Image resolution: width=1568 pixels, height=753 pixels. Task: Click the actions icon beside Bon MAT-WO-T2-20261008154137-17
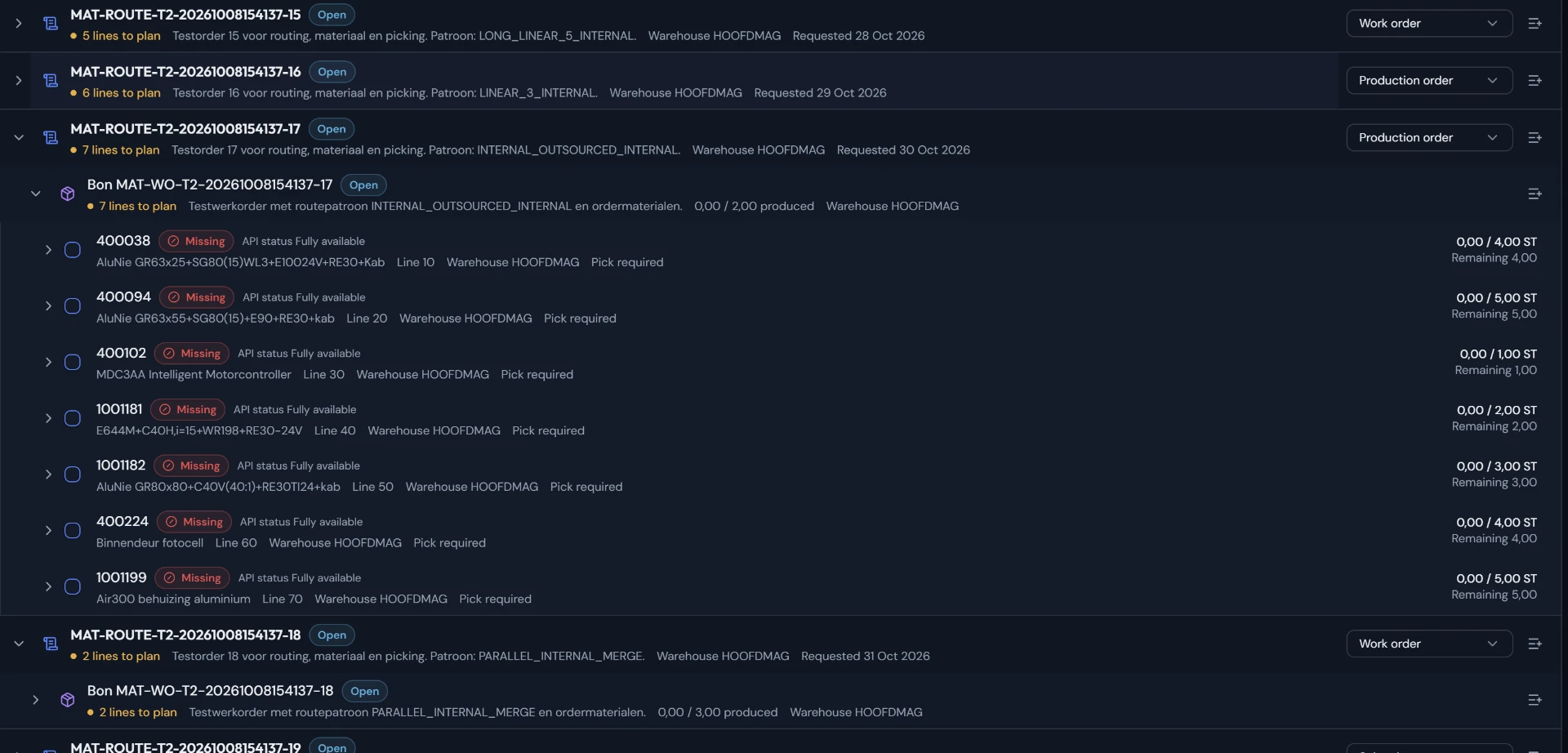tap(1535, 194)
